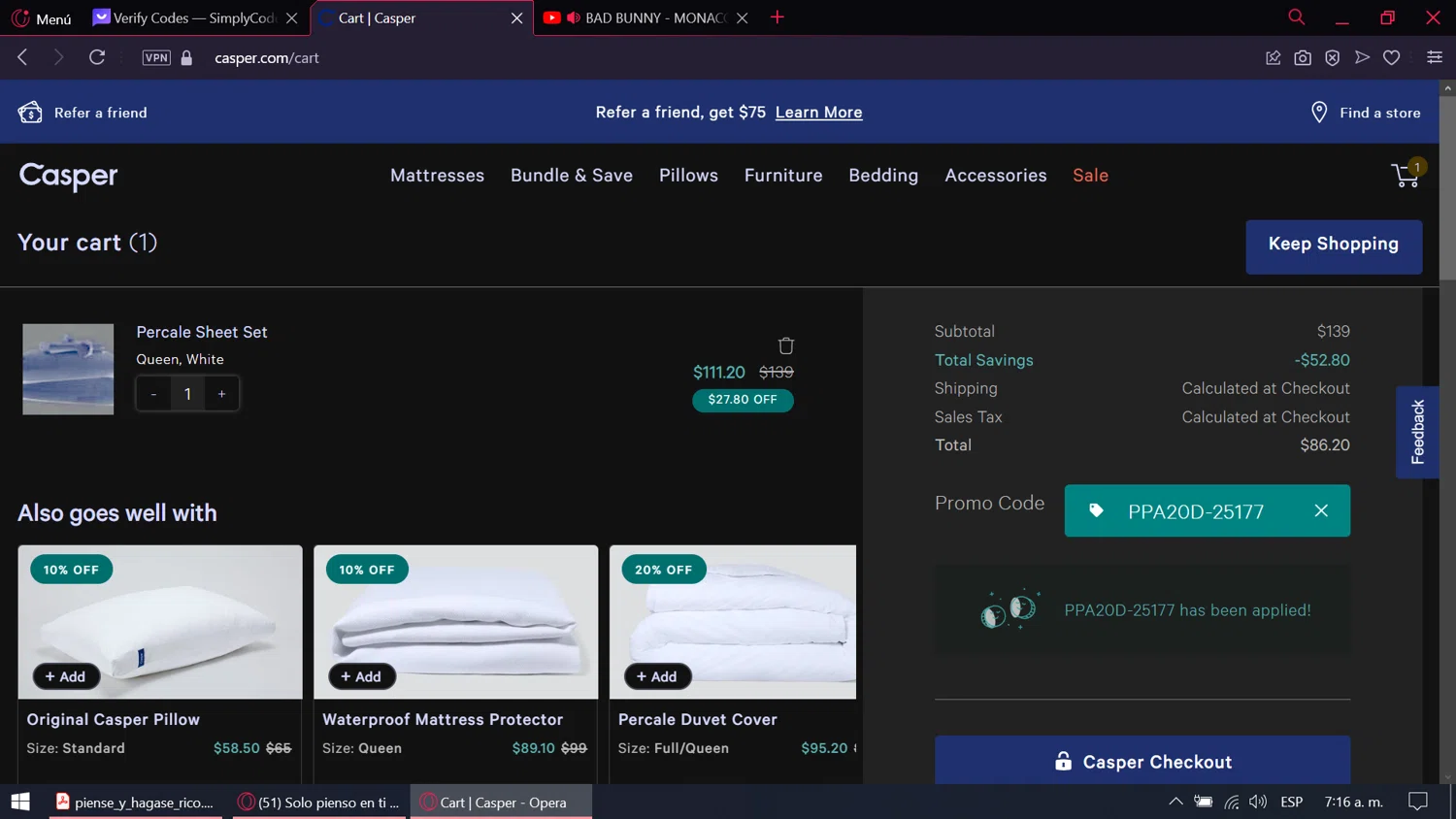This screenshot has height=819, width=1456.
Task: Open the Percale Sheet Set product link
Action: click(x=201, y=332)
